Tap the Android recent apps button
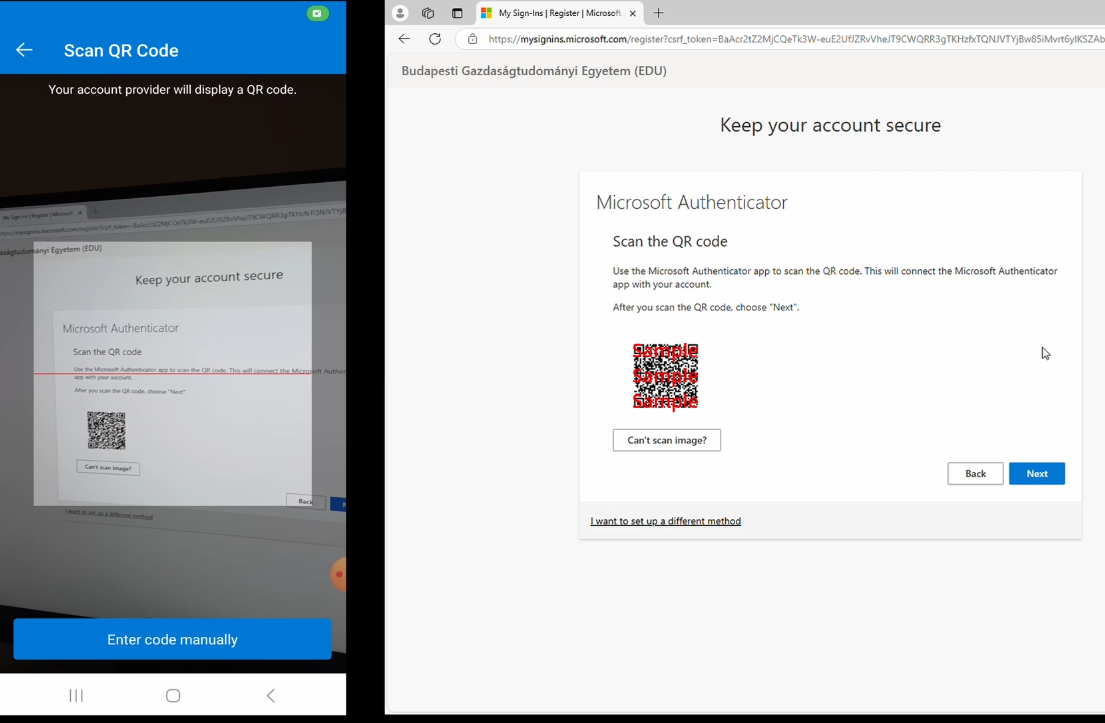The width and height of the screenshot is (1105, 723). 76,696
